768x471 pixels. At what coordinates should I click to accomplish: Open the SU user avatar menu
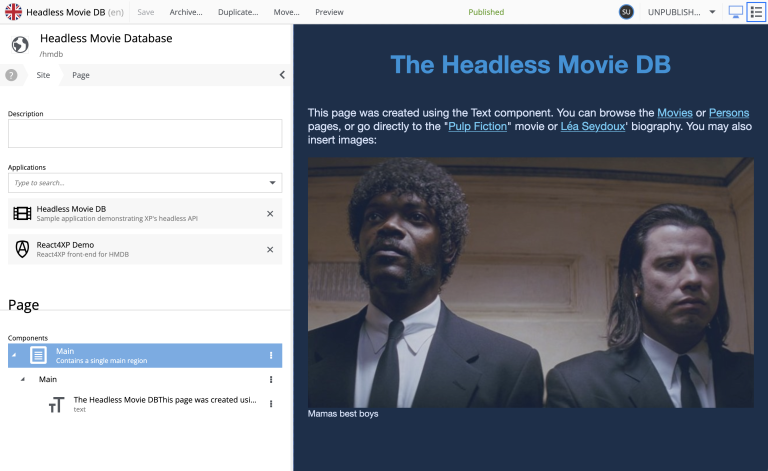click(626, 12)
